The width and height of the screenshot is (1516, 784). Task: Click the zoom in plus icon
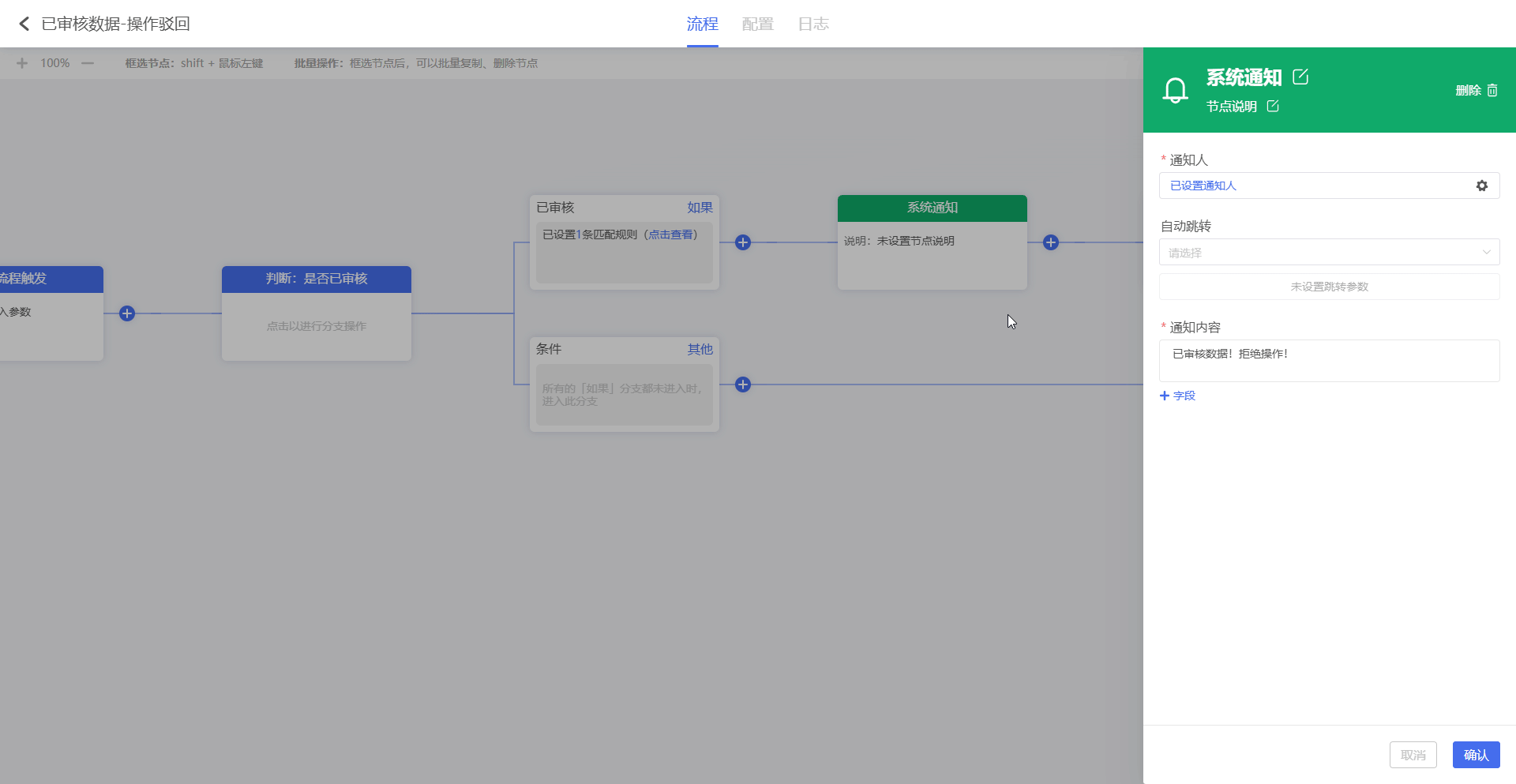(22, 63)
